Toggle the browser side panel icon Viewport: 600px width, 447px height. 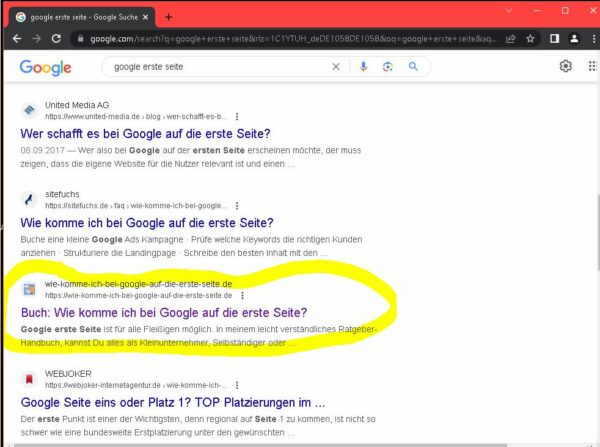[x=554, y=39]
